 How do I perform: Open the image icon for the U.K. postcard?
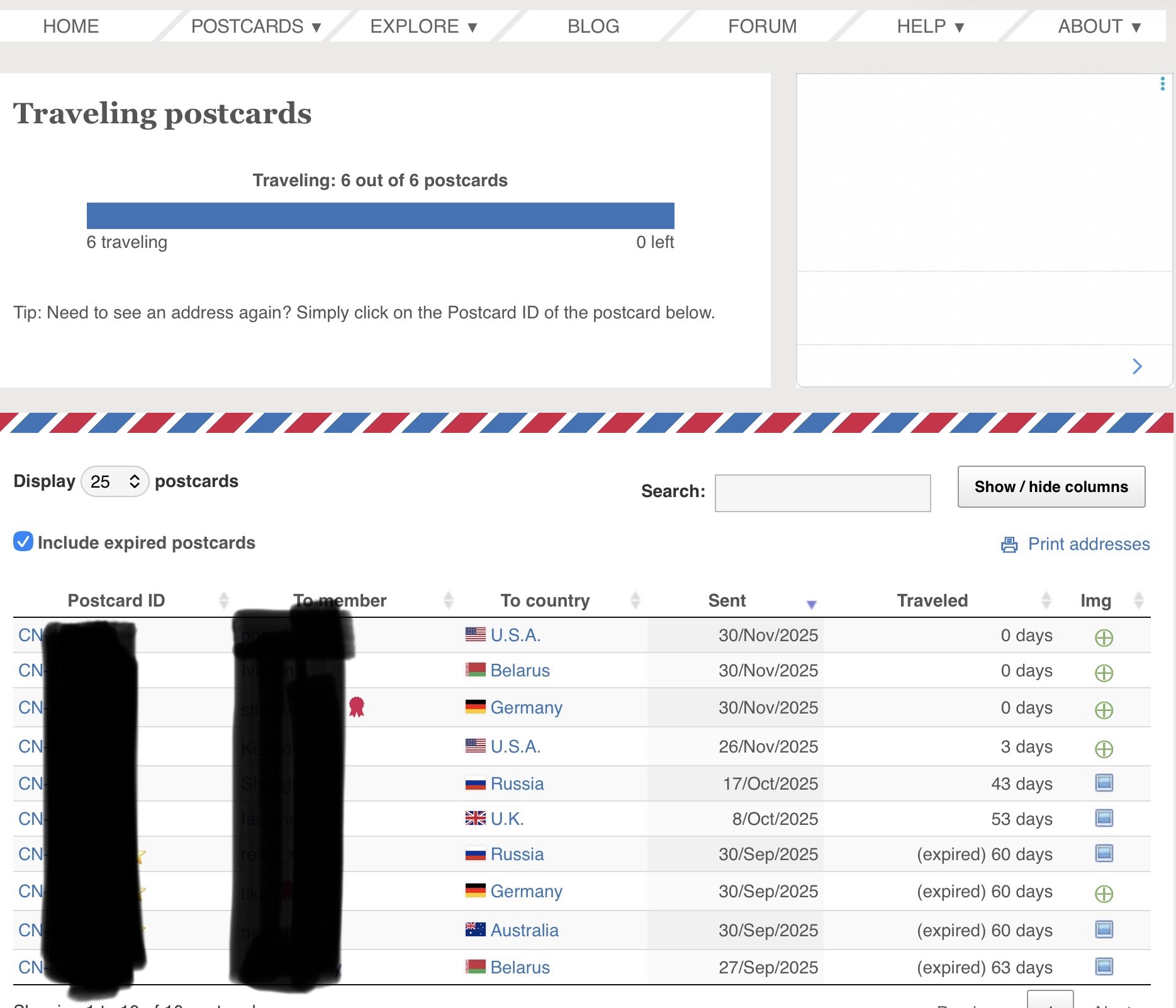(1104, 818)
